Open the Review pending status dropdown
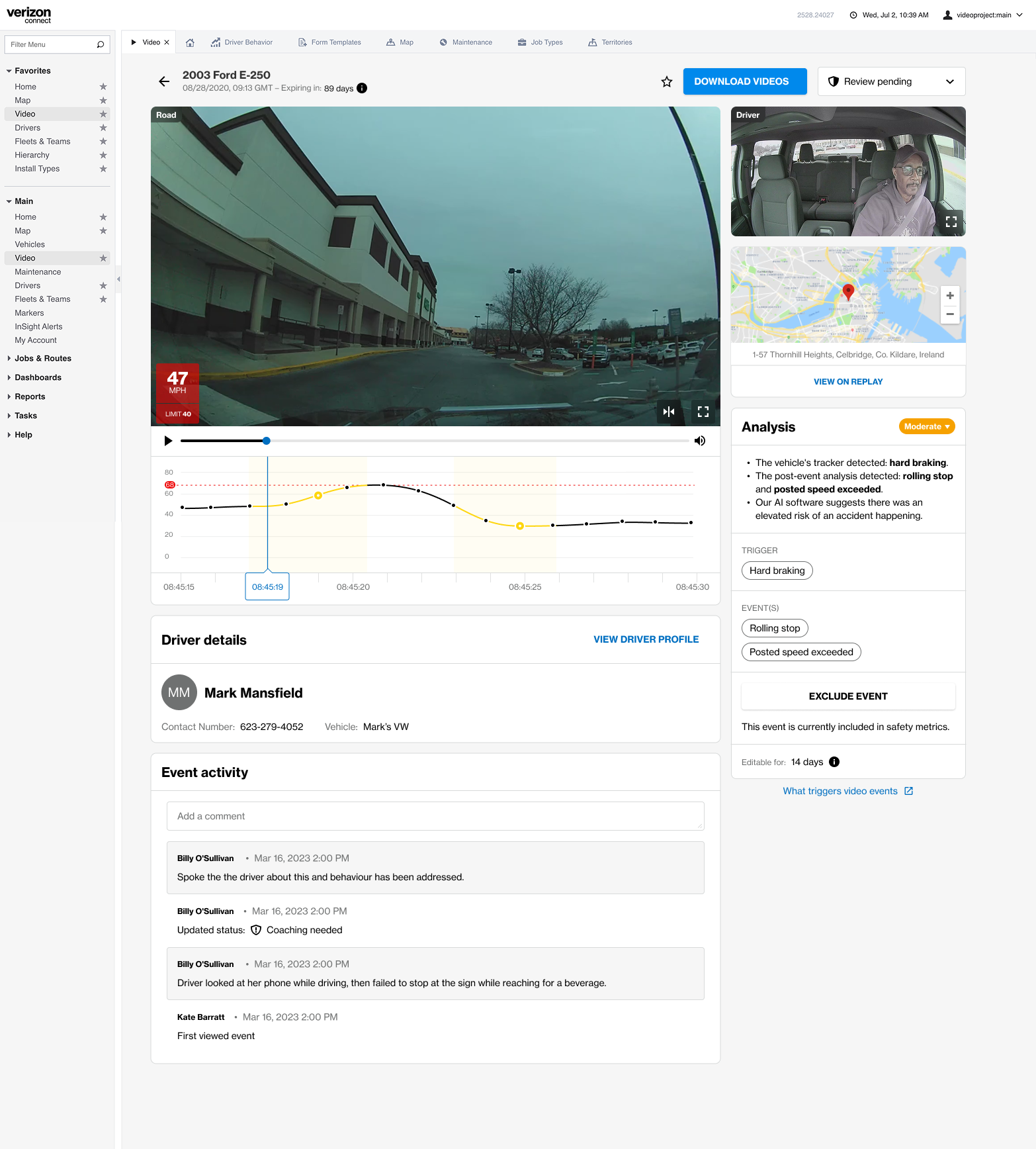This screenshot has height=1149, width=1036. pos(891,81)
